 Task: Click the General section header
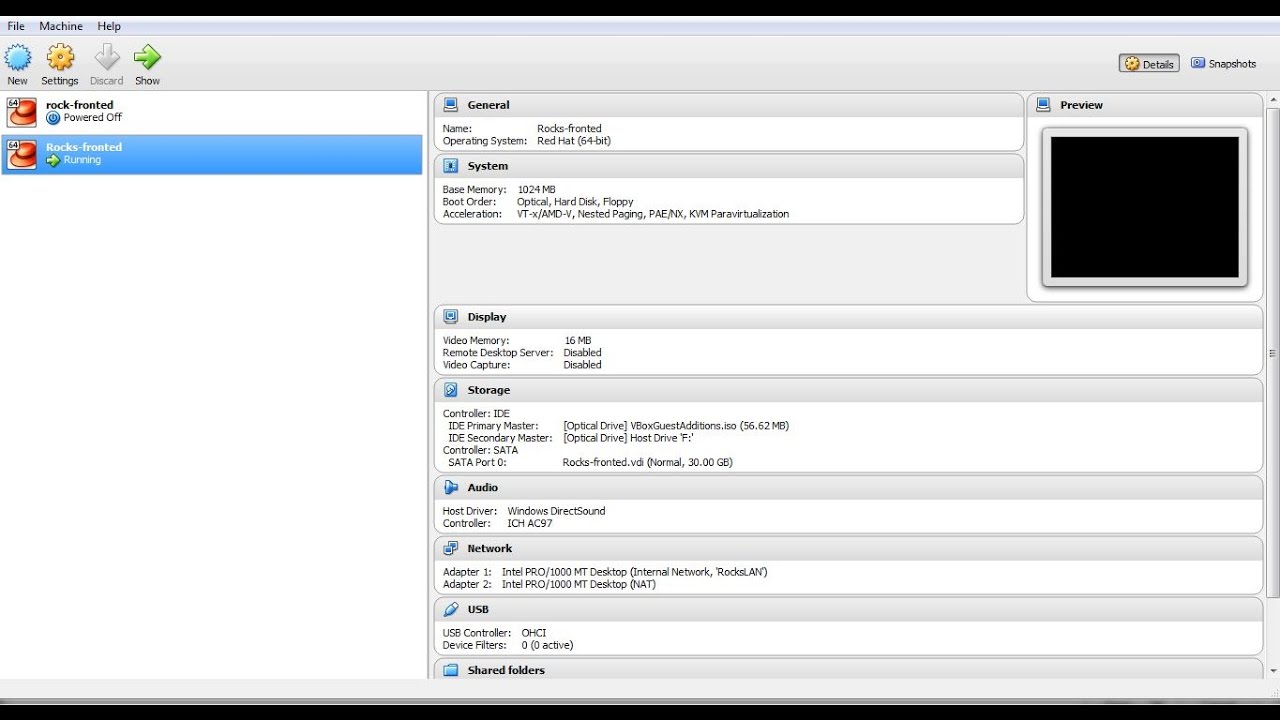pos(729,105)
